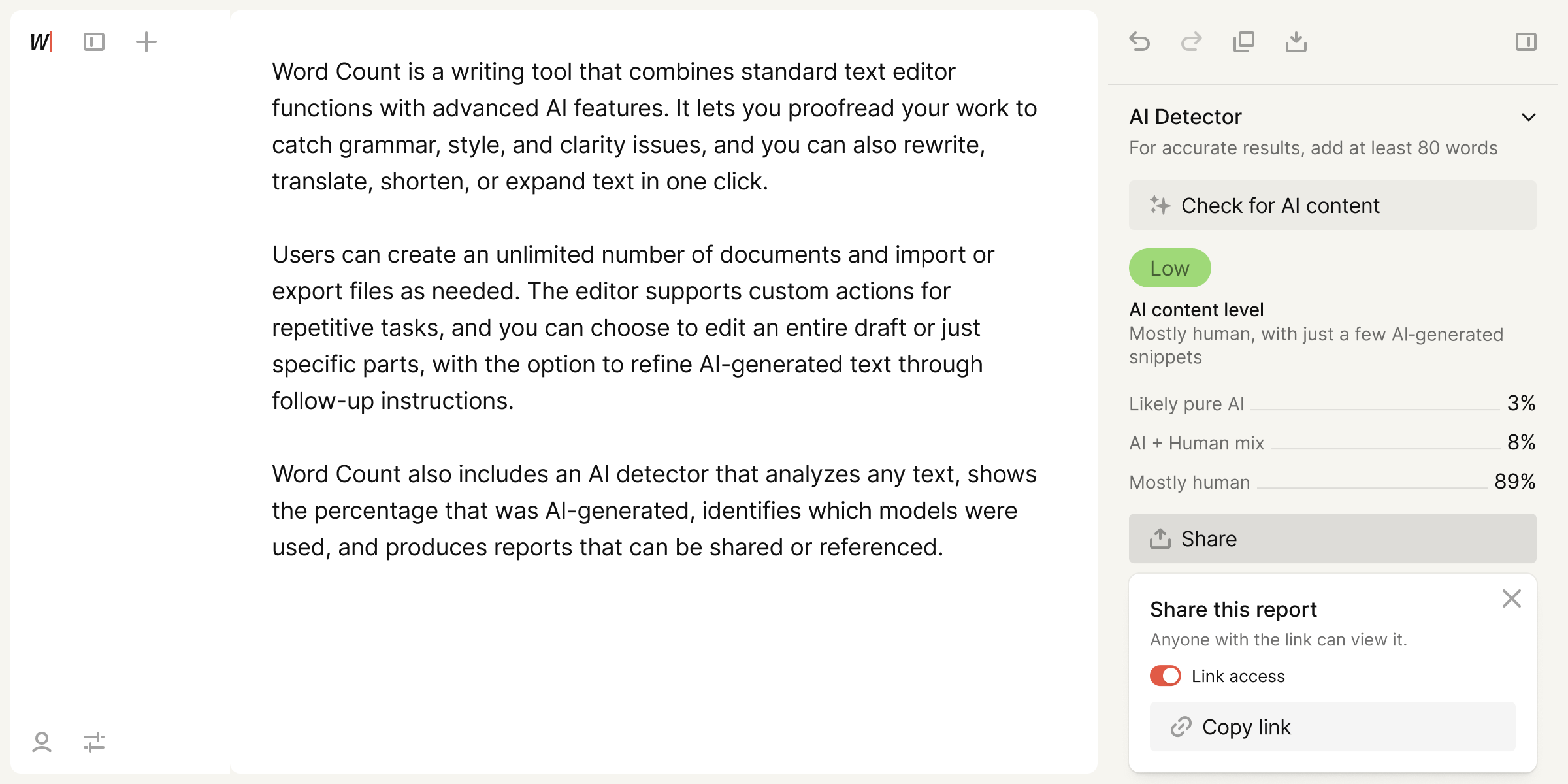Click the redo arrow icon

[1192, 42]
